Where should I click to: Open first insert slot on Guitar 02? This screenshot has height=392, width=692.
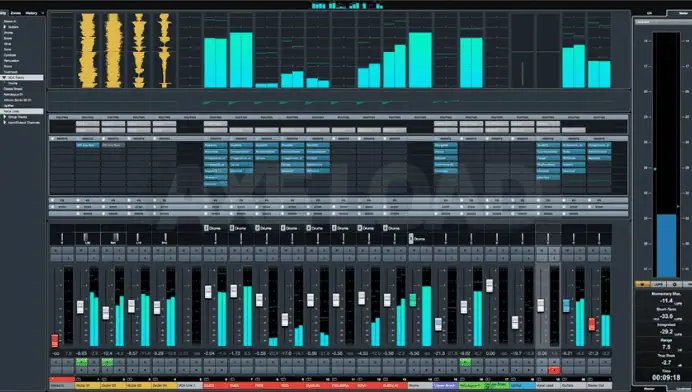point(113,145)
